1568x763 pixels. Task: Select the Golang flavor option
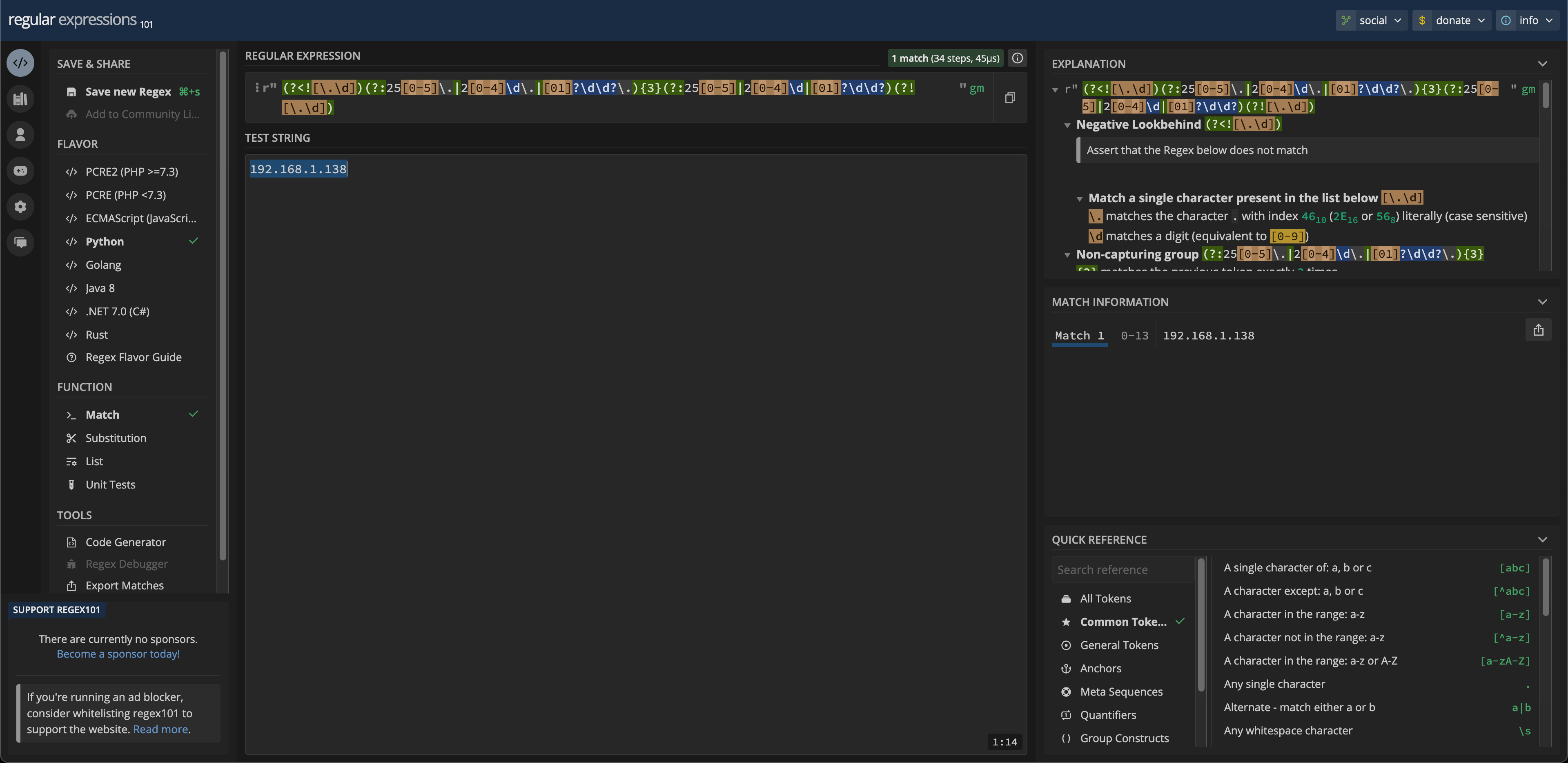103,265
